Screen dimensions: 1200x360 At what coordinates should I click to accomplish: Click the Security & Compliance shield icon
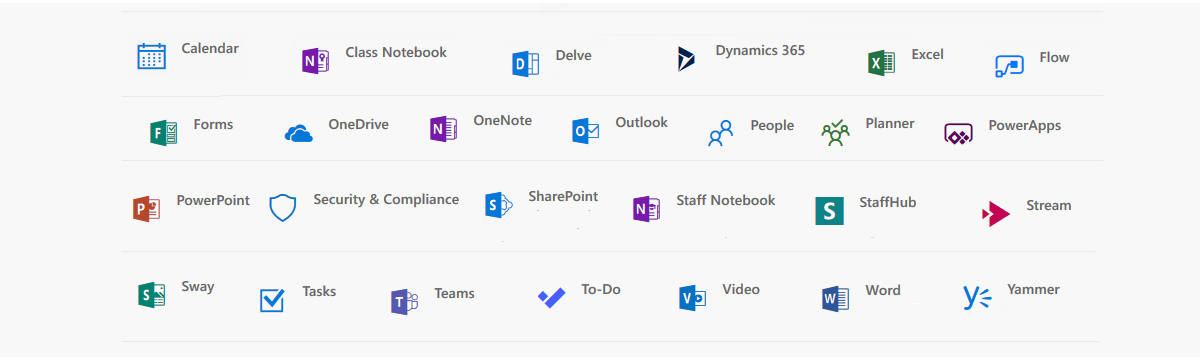click(283, 208)
